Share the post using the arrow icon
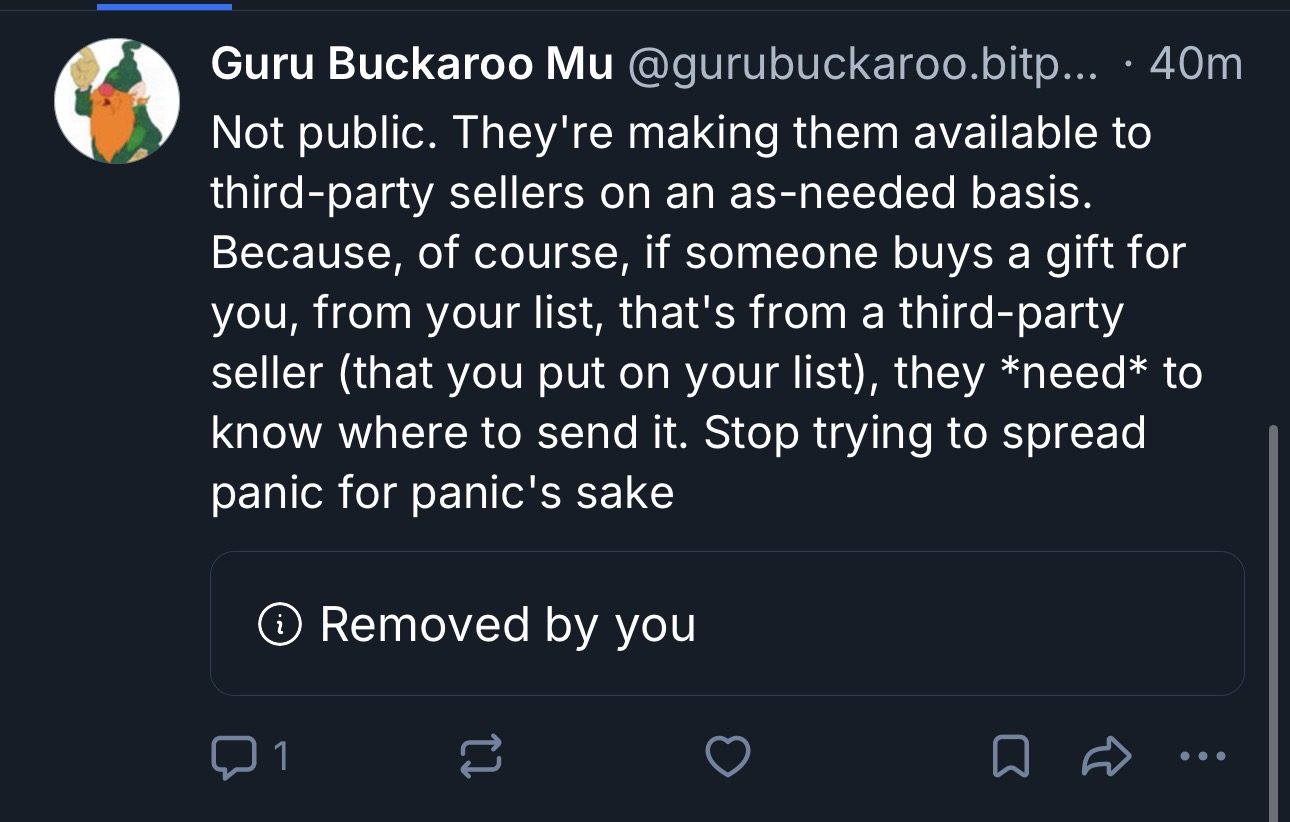 pyautogui.click(x=1107, y=757)
